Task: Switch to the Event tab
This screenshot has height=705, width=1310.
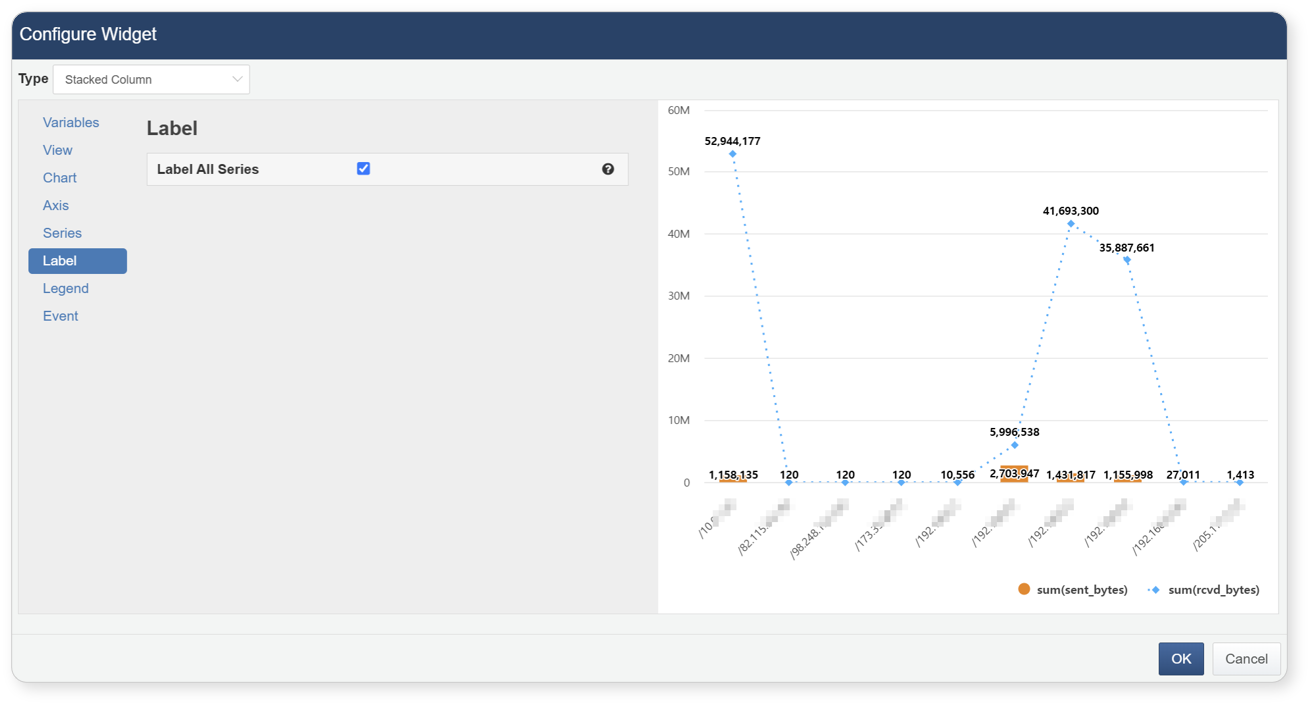Action: click(x=61, y=316)
